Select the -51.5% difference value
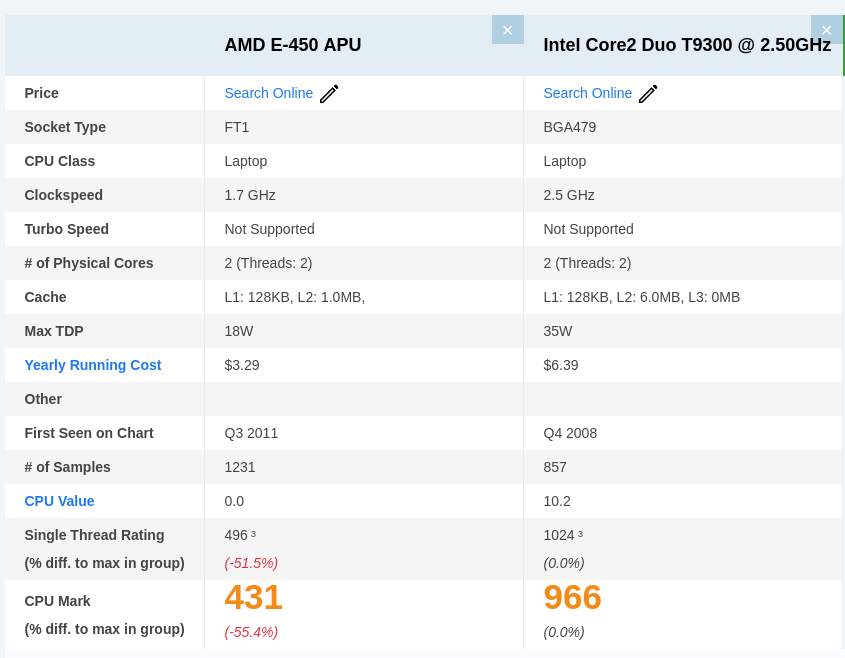The height and width of the screenshot is (658, 845). [251, 563]
